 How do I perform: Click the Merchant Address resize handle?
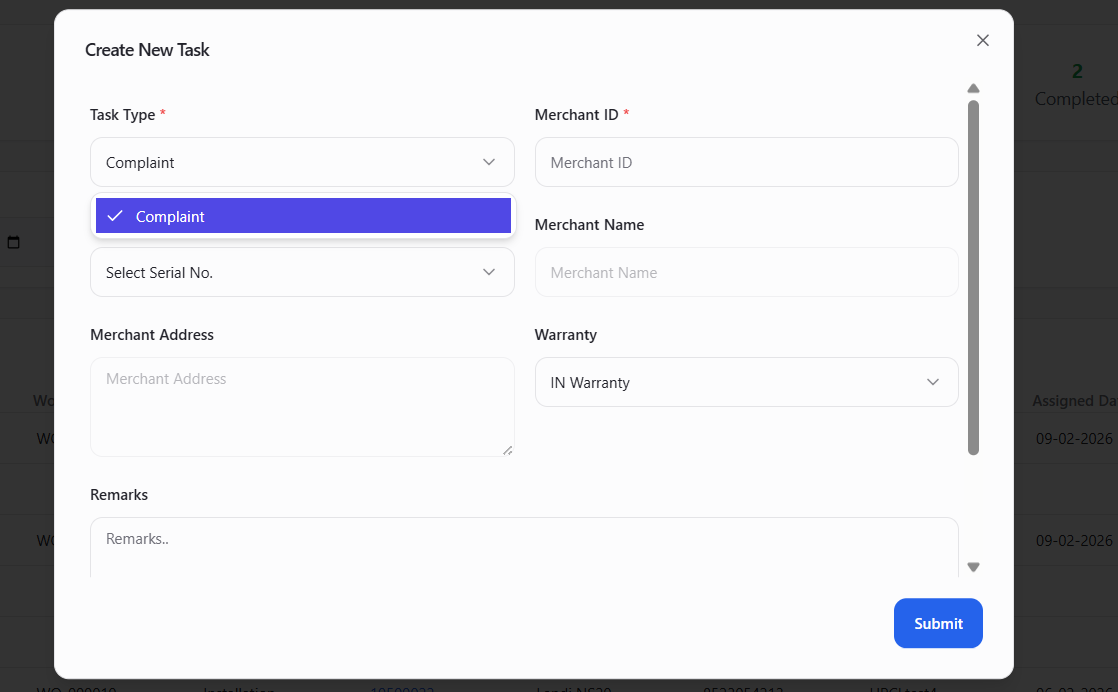tap(507, 450)
